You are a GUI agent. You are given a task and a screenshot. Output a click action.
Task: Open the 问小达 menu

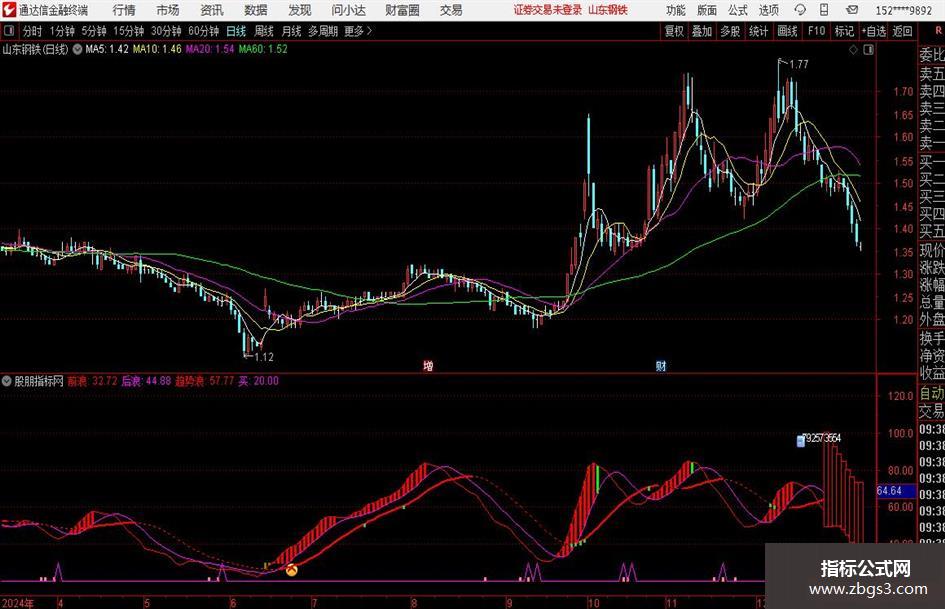(348, 10)
